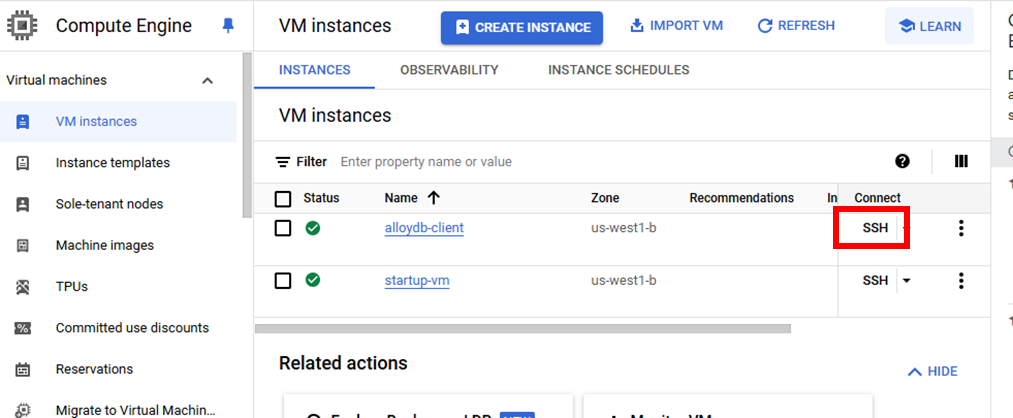Select the startup-vm row checkbox

pos(283,281)
